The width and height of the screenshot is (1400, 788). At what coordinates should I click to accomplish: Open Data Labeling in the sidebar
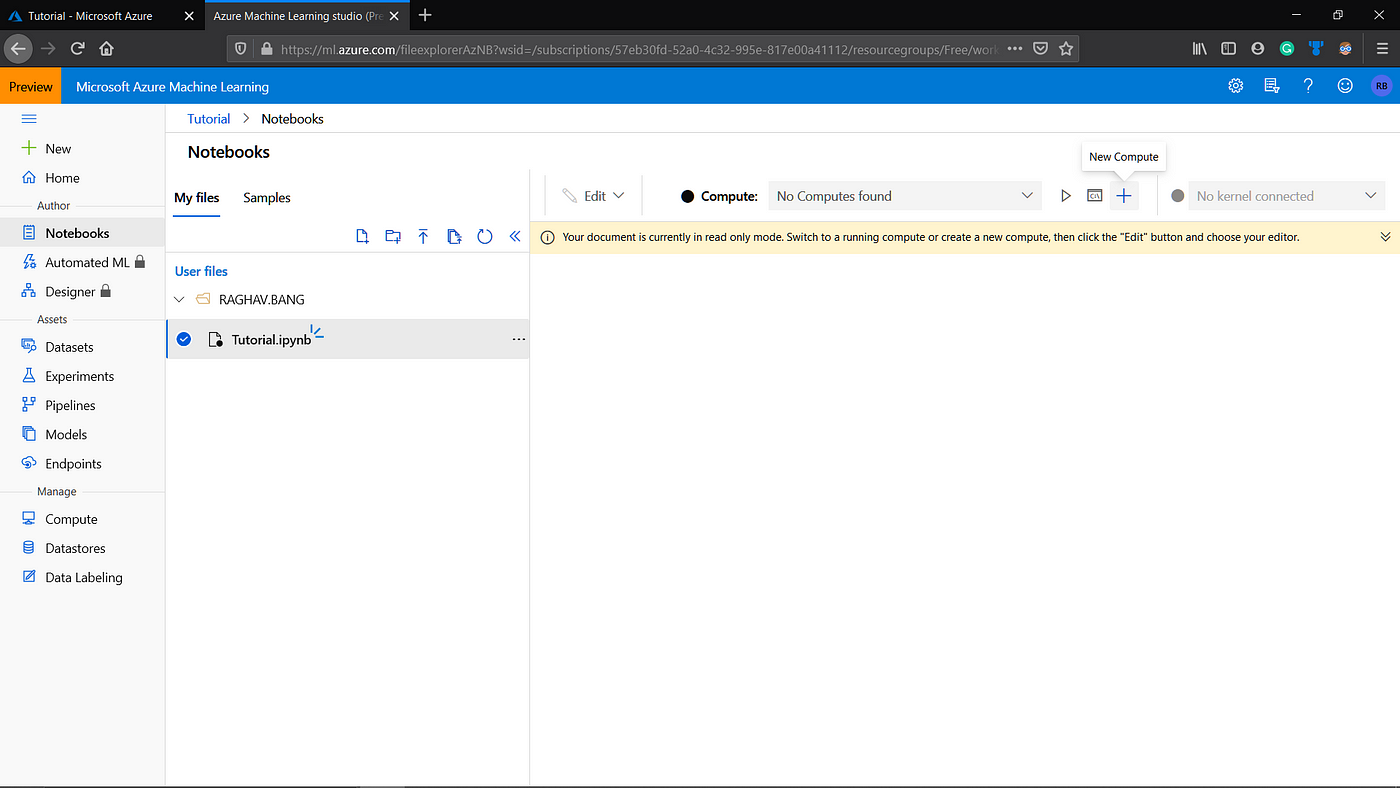[x=82, y=577]
